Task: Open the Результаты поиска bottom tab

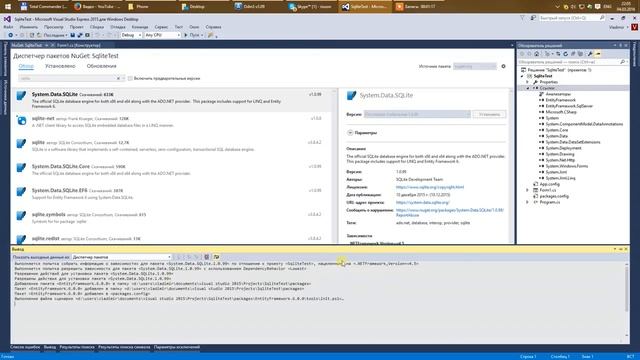Action: 77,347
